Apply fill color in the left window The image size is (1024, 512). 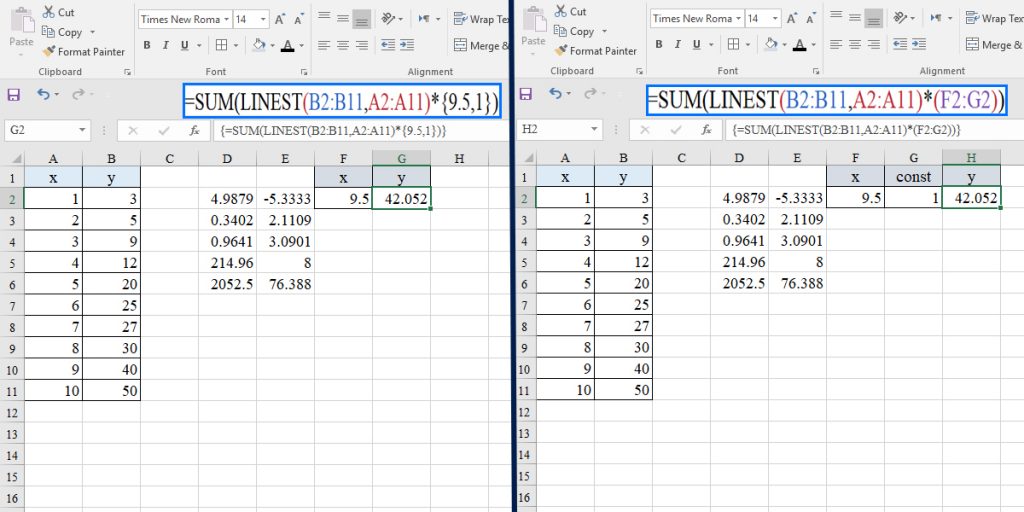coord(259,45)
